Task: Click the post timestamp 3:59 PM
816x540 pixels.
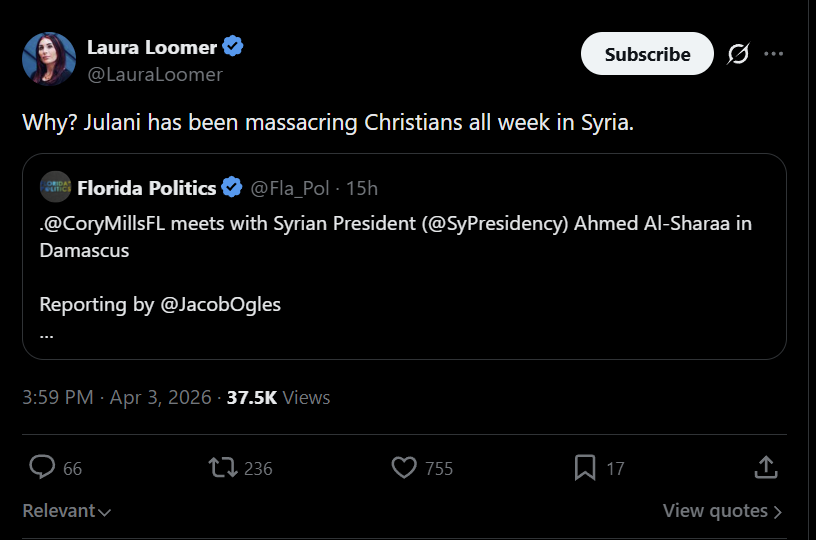Action: 58,397
